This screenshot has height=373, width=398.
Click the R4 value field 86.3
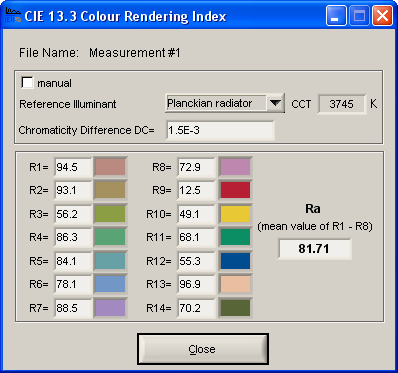point(73,237)
